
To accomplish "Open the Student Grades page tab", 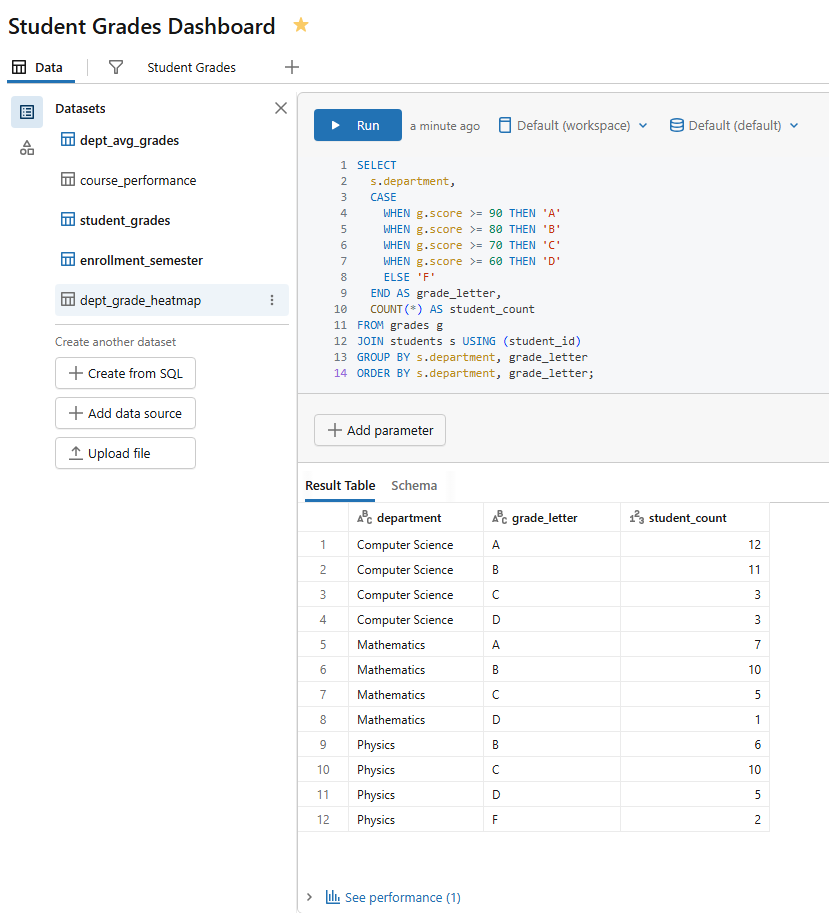I will click(191, 68).
